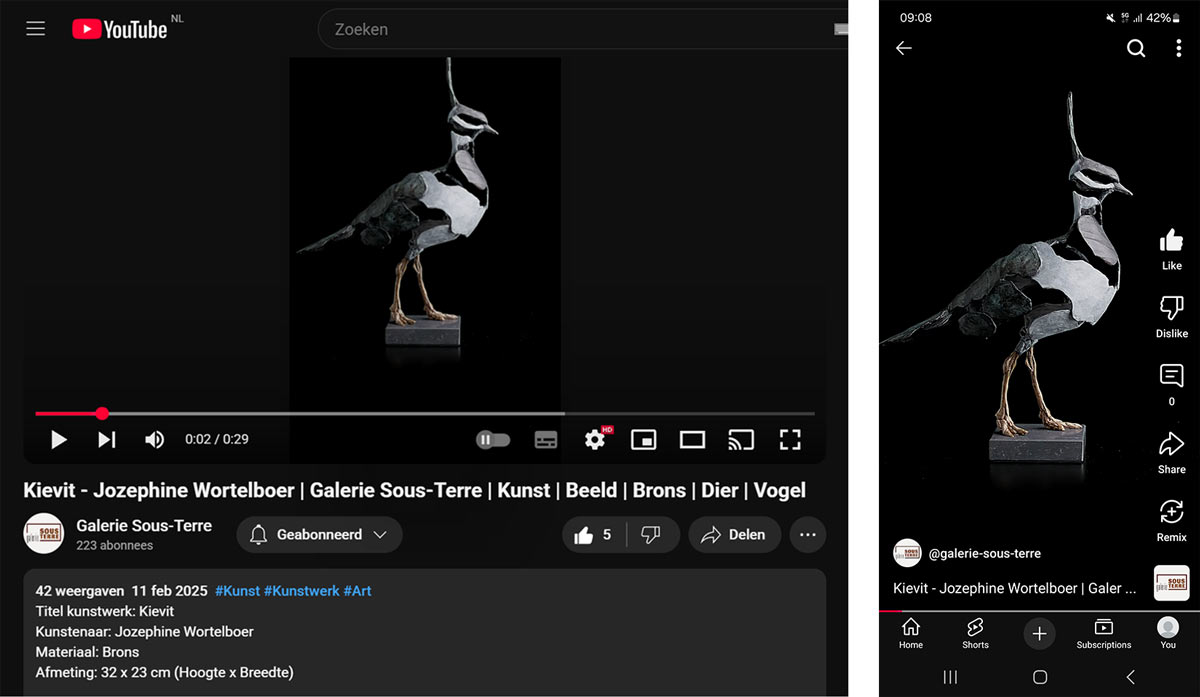1200x697 pixels.
Task: Click the Zoeken search field
Action: tap(580, 30)
